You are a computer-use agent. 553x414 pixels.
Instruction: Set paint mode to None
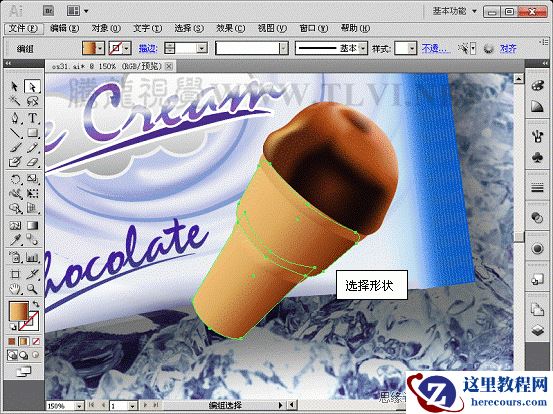tap(36, 341)
